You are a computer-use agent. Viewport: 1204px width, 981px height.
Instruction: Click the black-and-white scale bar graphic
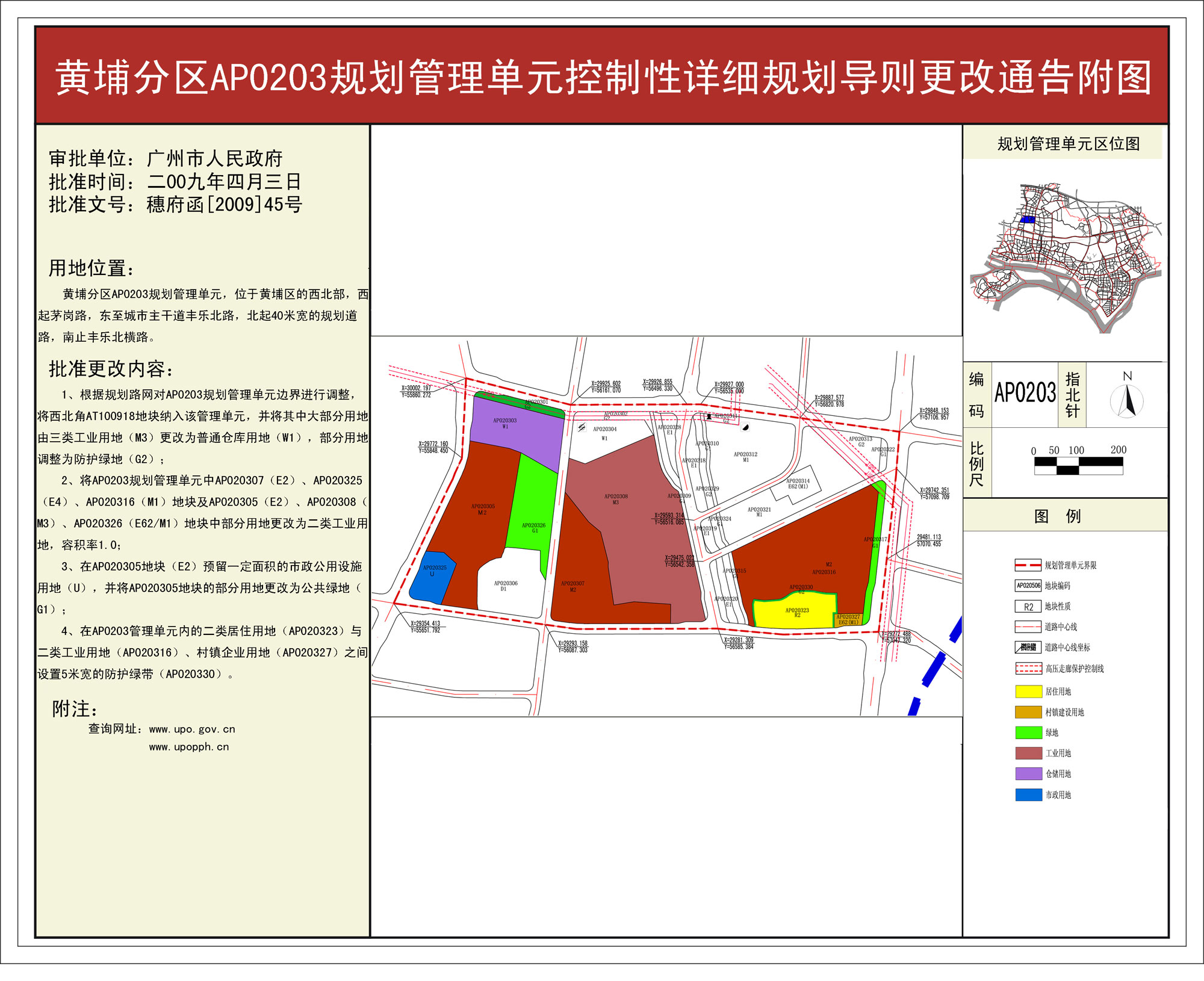coord(1078,466)
